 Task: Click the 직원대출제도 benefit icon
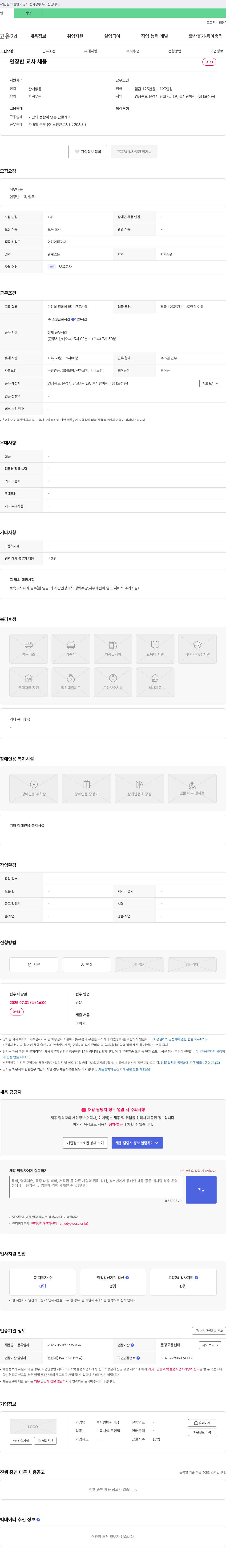tap(71, 682)
